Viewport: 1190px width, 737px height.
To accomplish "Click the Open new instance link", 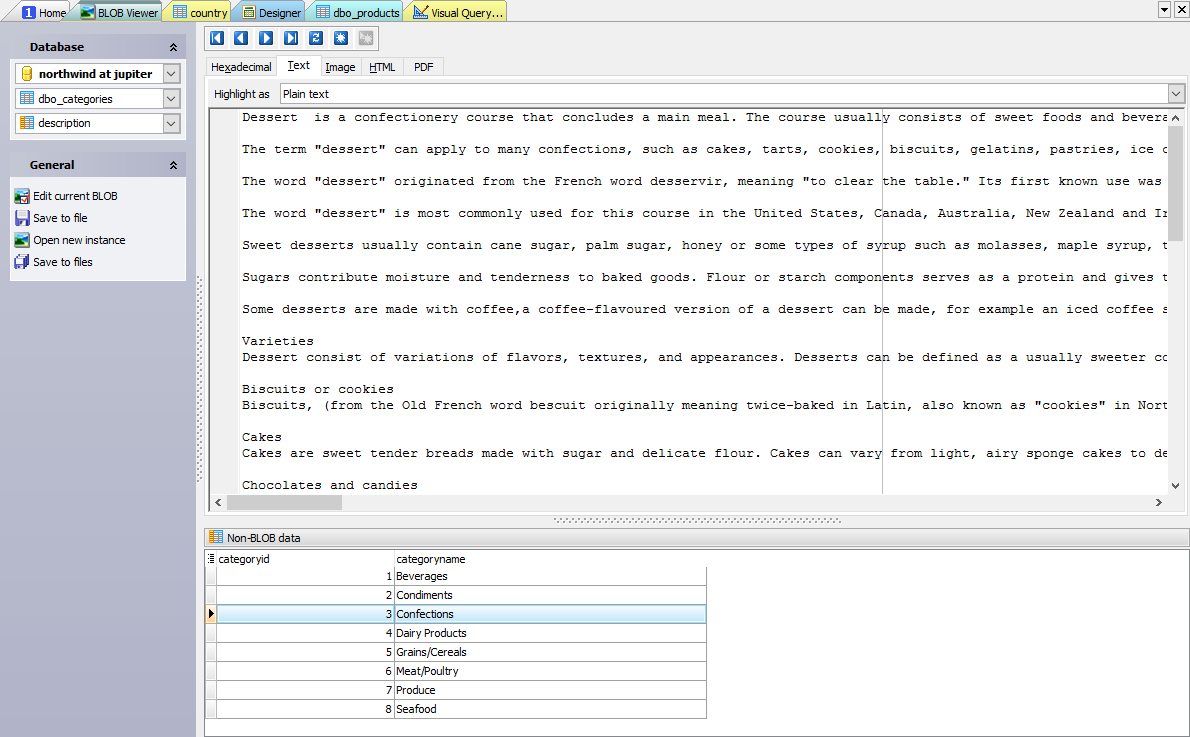I will [x=79, y=240].
